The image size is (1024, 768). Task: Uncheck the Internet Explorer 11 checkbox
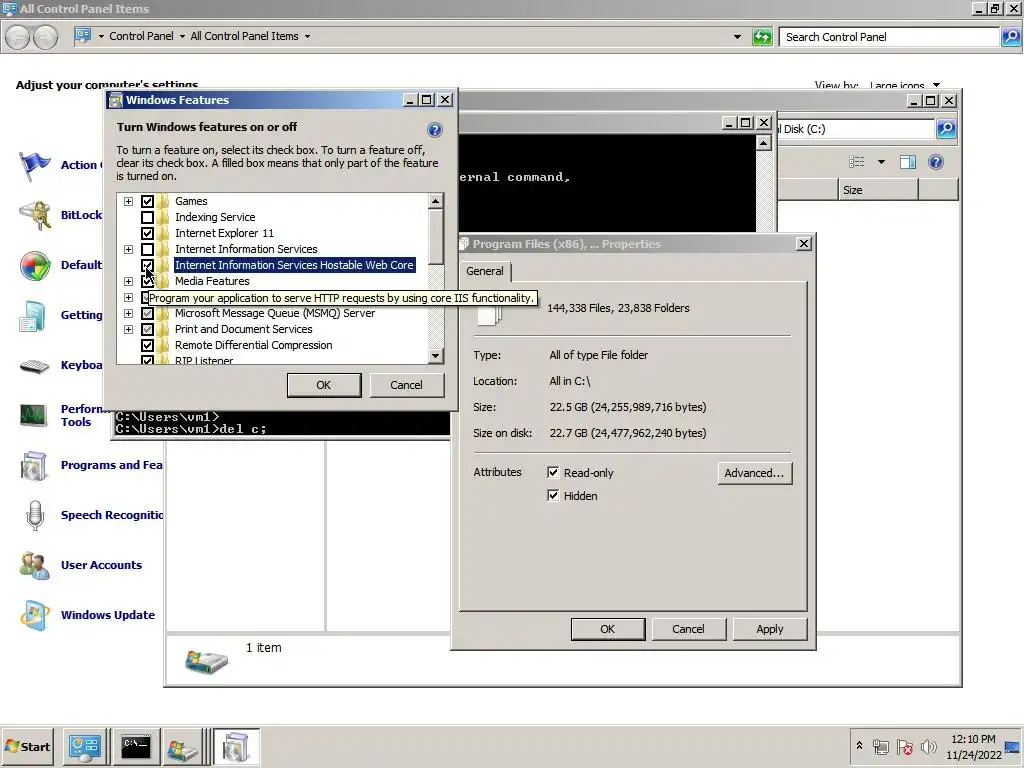click(x=148, y=233)
